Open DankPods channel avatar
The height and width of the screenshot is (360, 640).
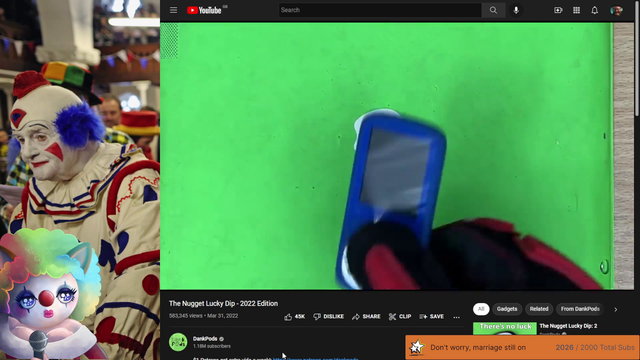coord(178,342)
